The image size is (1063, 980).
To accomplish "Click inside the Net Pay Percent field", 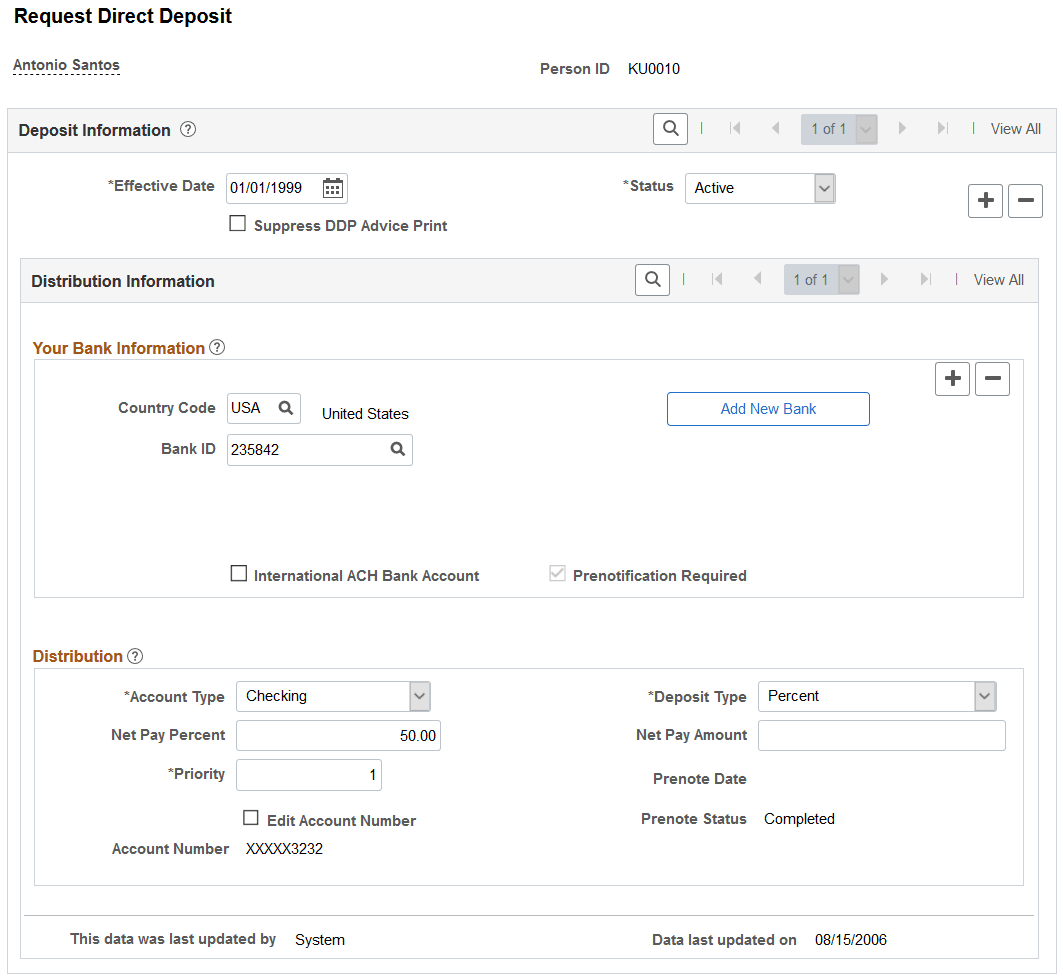I will point(338,735).
